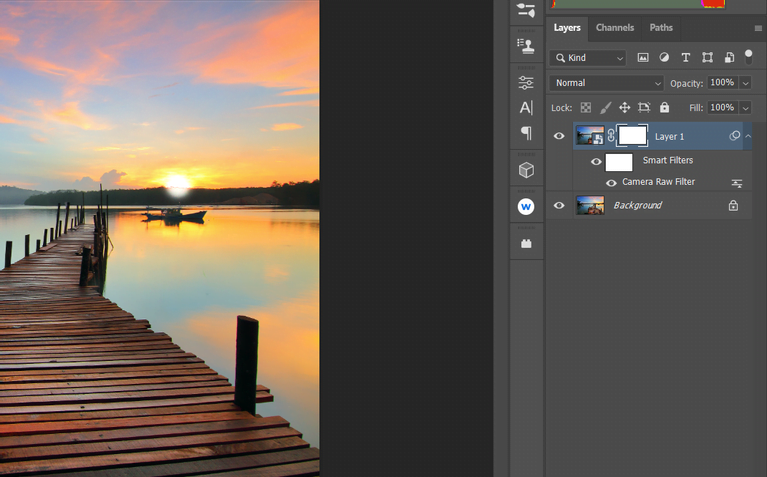Open the Fill slider dropdown arrow
This screenshot has height=477, width=767.
tap(745, 108)
